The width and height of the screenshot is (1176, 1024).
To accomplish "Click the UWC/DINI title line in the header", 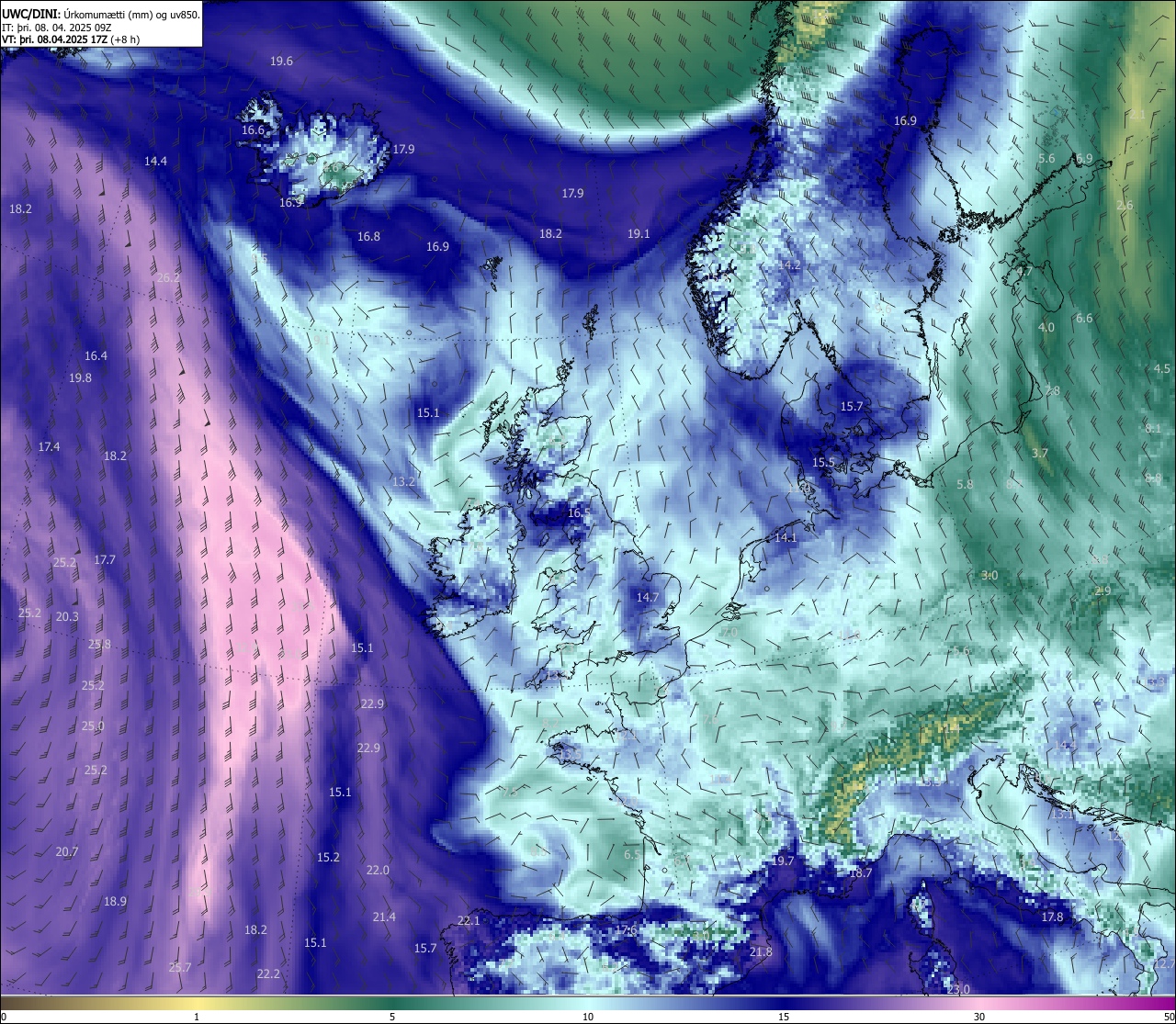I will coord(100,15).
